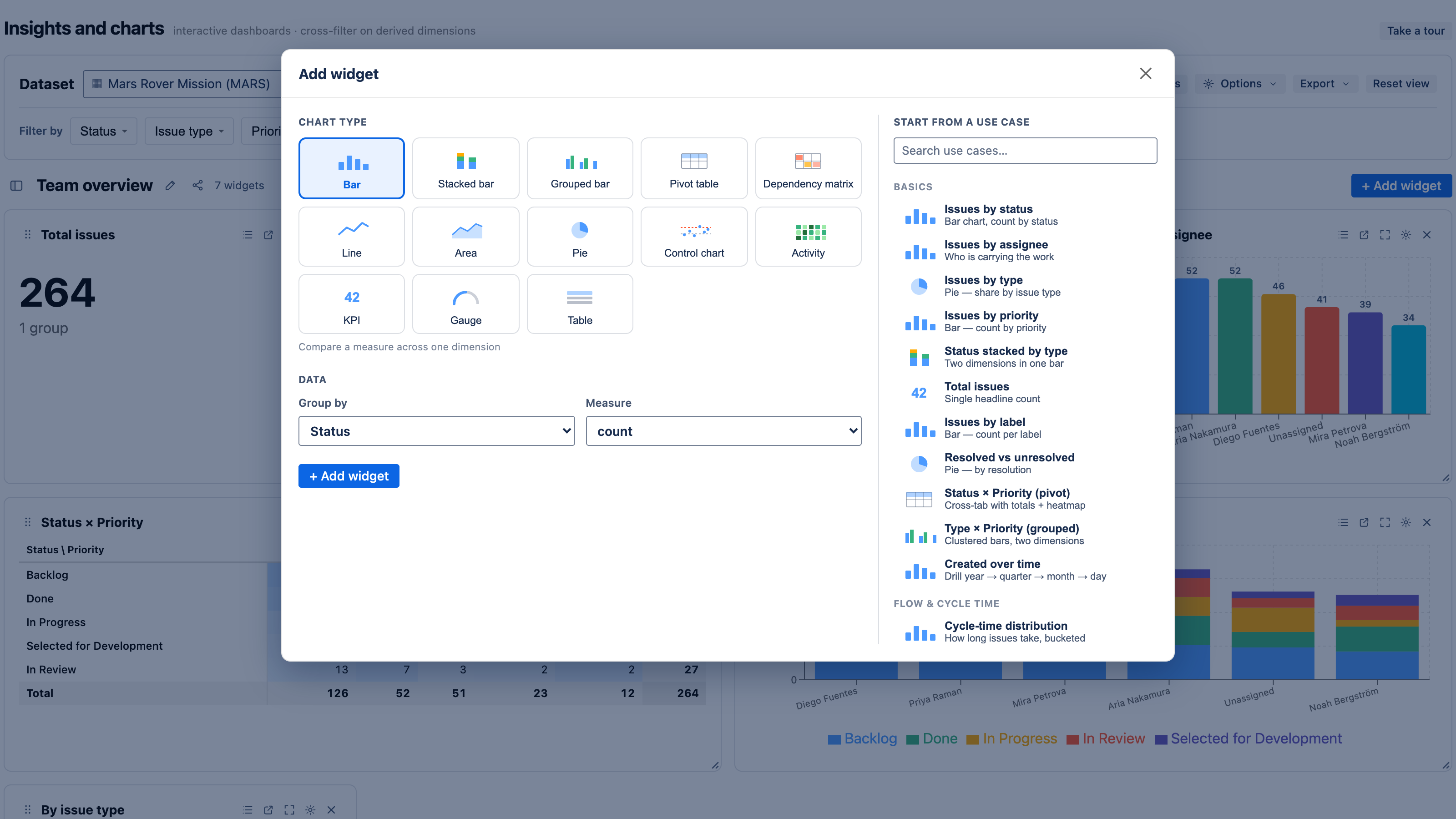Select the KPI chart type
The height and width of the screenshot is (819, 1456).
351,304
